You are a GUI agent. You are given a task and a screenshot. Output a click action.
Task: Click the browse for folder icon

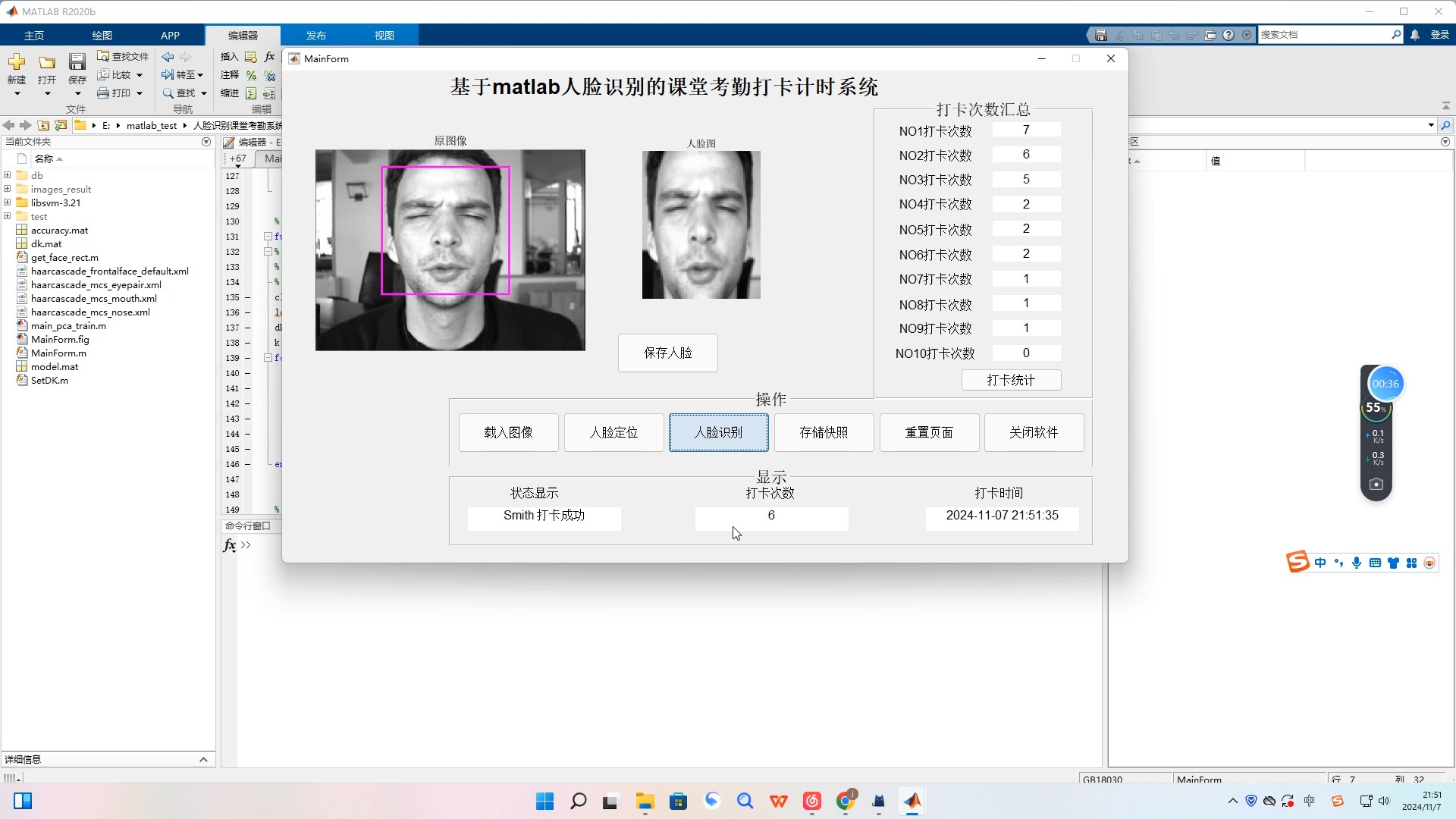tap(61, 125)
